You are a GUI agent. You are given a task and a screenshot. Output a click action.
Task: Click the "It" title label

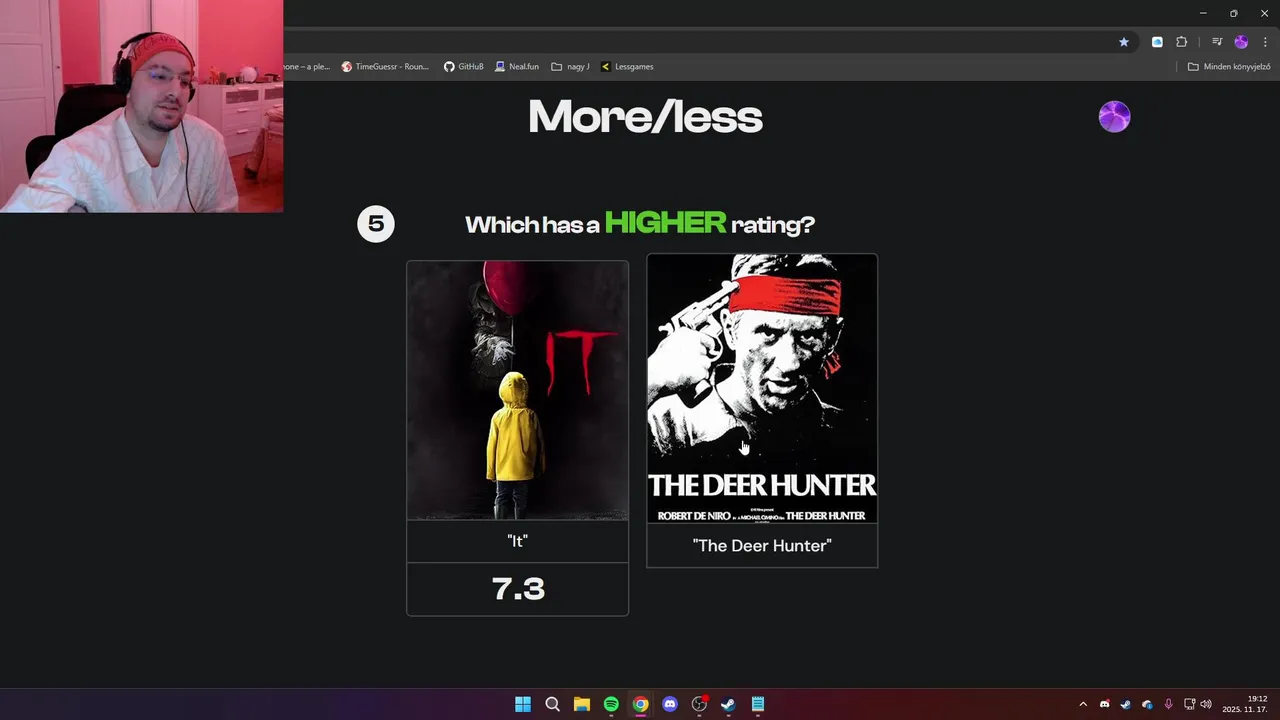coord(517,541)
